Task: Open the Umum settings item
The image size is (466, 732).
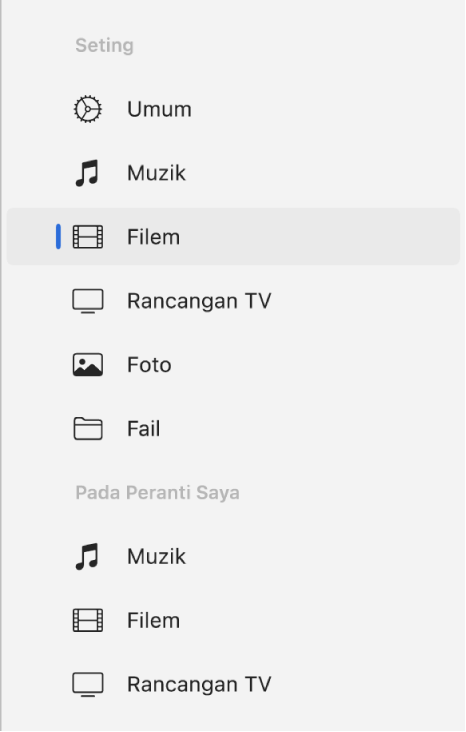Action: pos(159,109)
